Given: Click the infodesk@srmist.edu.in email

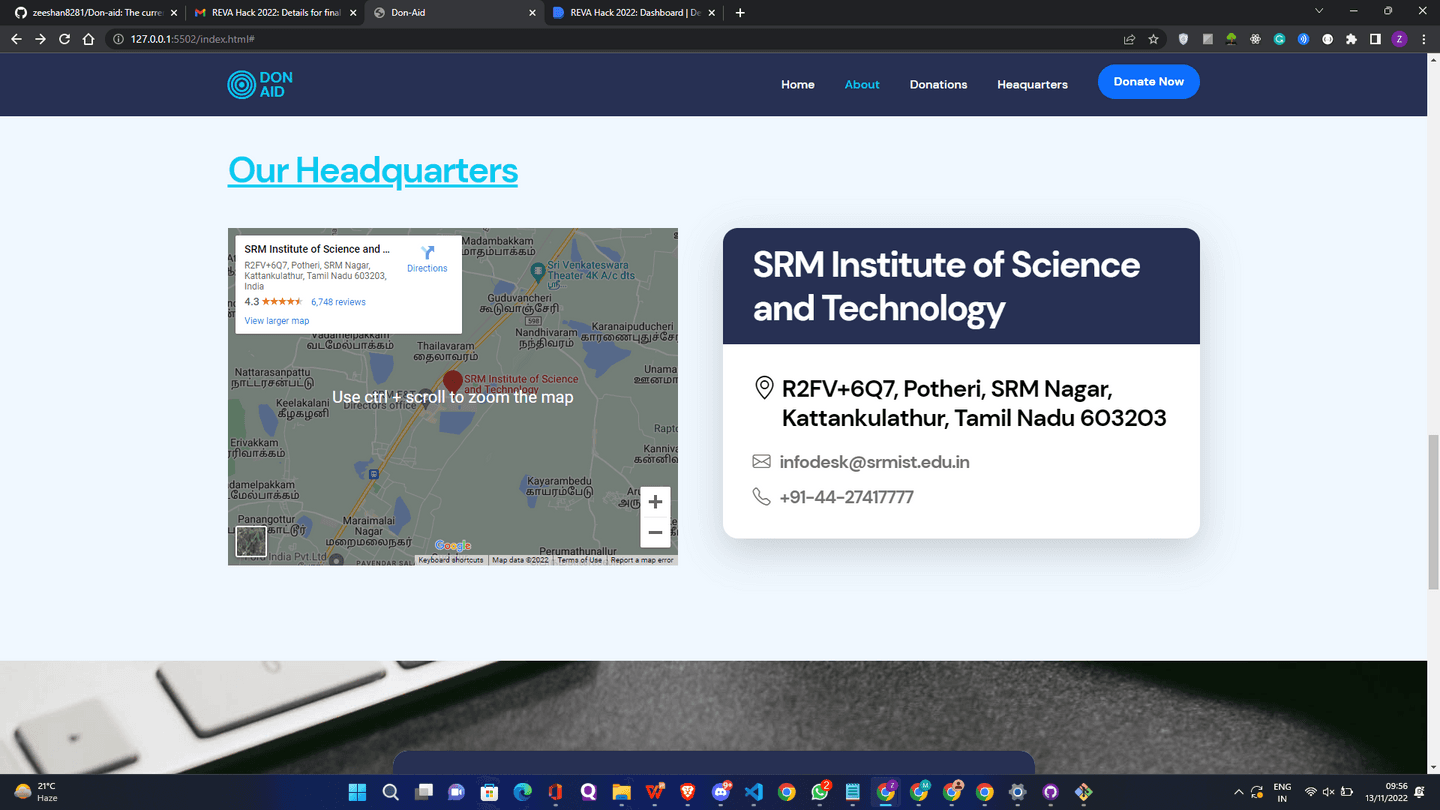Looking at the screenshot, I should (874, 462).
